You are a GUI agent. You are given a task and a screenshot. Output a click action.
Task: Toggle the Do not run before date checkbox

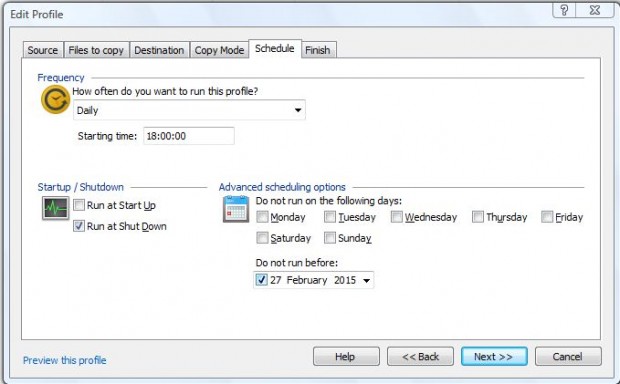point(261,280)
